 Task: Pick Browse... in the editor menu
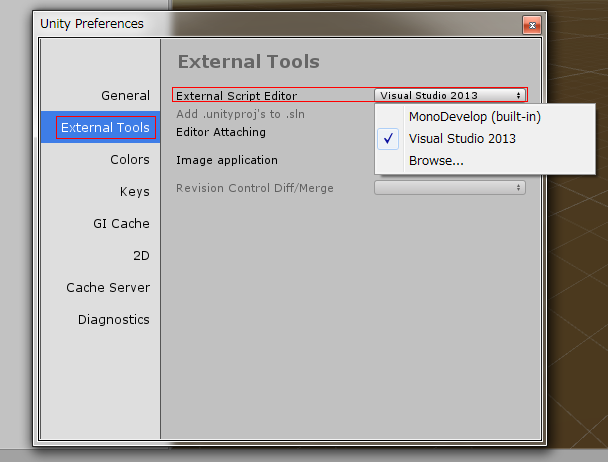coord(485,161)
